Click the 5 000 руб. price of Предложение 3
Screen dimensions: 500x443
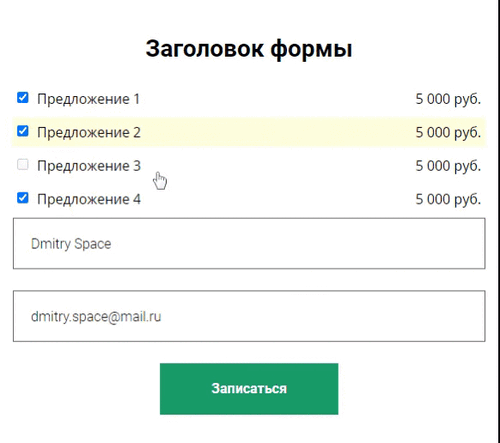(448, 166)
